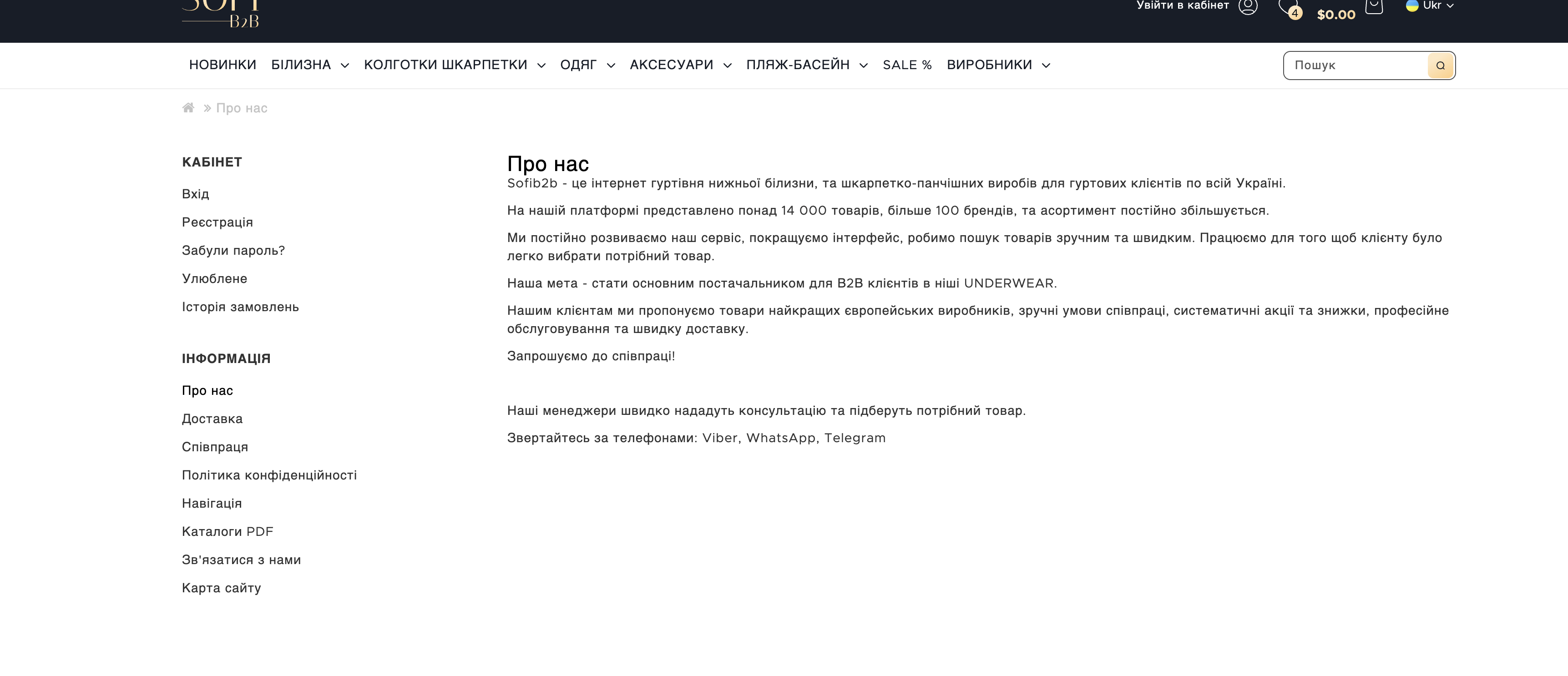Open the Доставка information link
The image size is (1568, 676).
(212, 419)
